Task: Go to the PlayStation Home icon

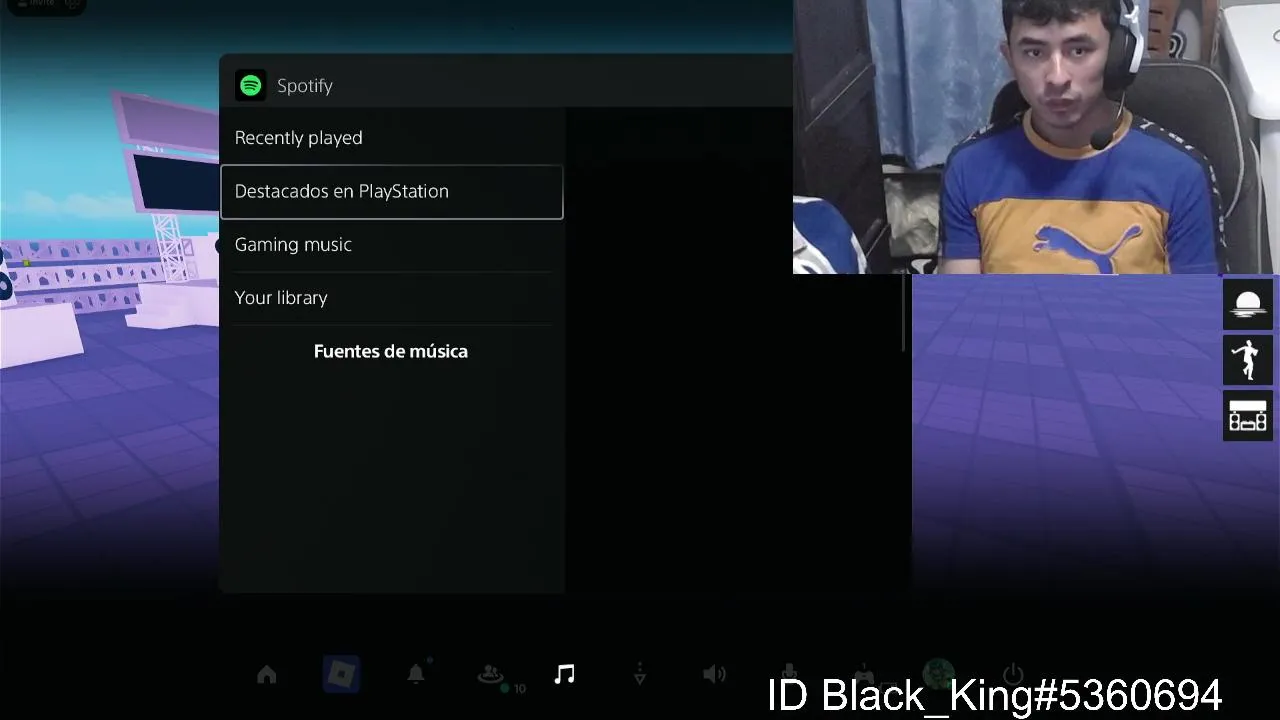Action: (266, 675)
